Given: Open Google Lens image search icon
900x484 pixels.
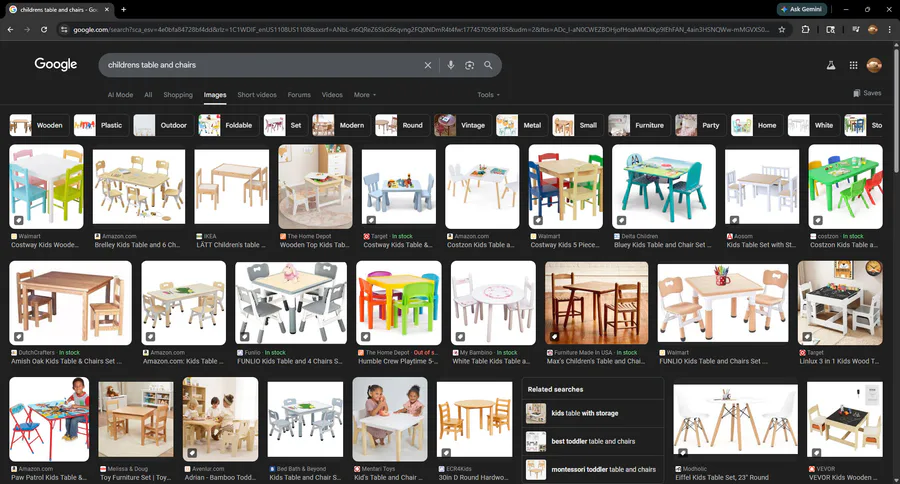Looking at the screenshot, I should (470, 65).
